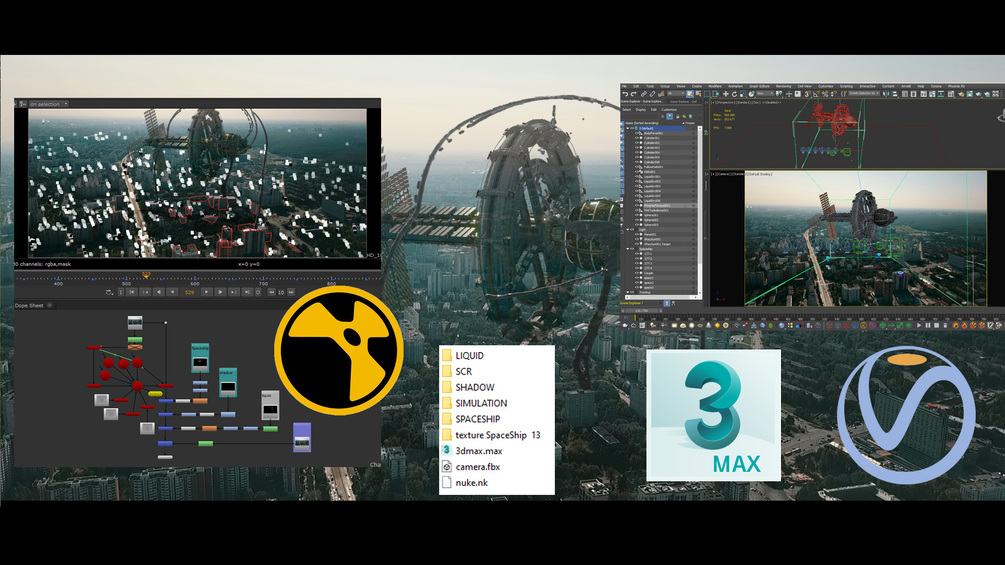
Task: Select the Select and Move tool
Action: 726,94
